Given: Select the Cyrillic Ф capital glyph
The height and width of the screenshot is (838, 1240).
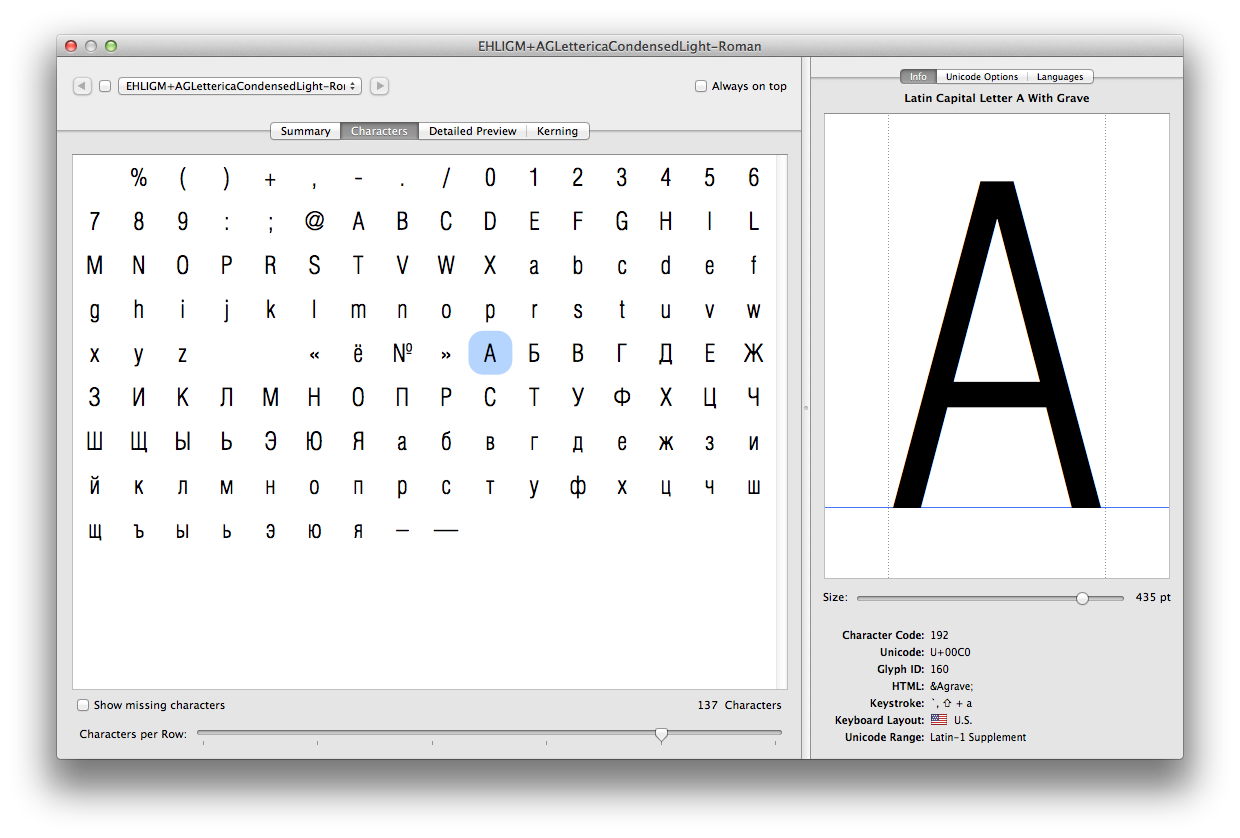Looking at the screenshot, I should tap(621, 398).
